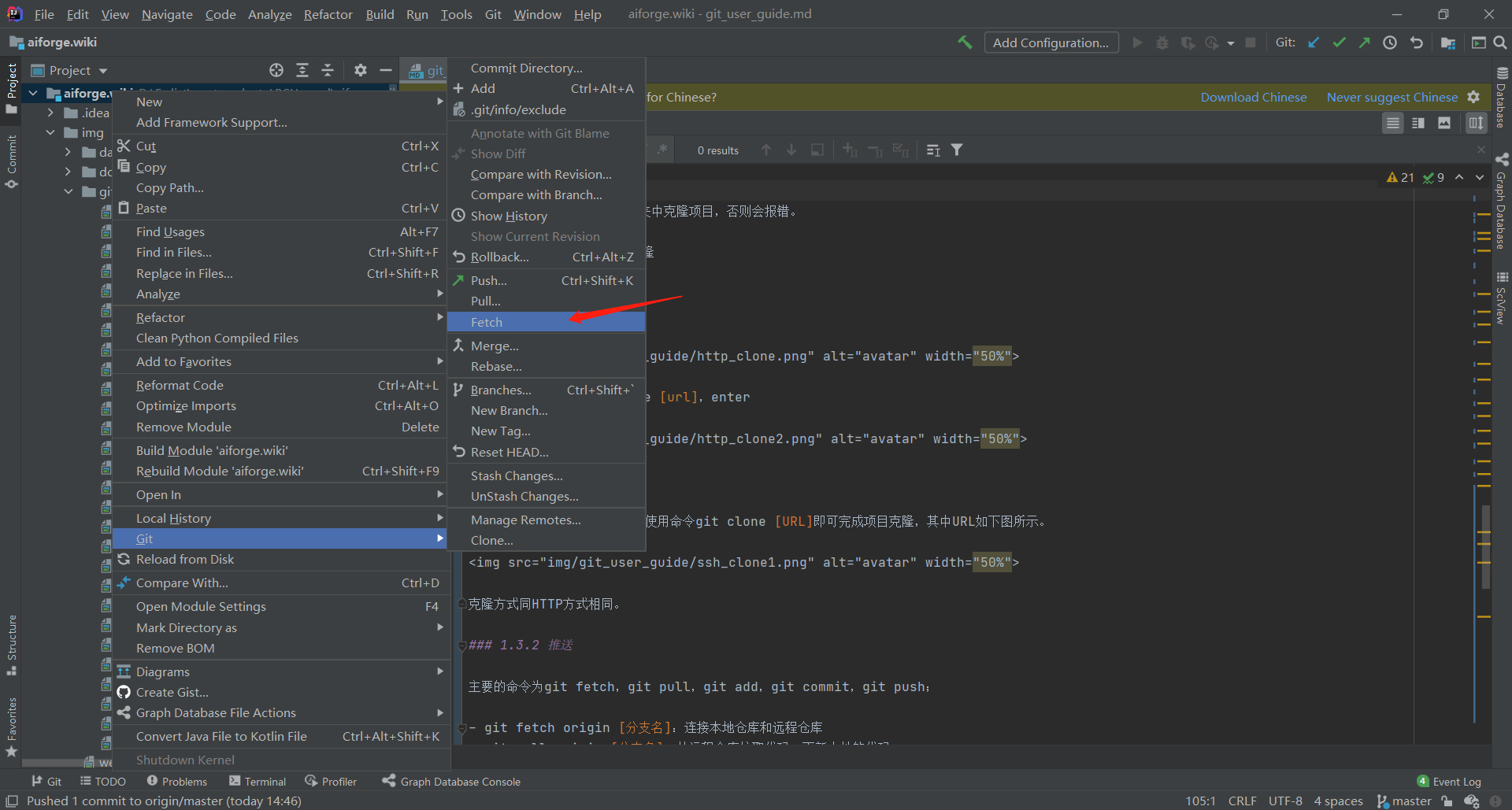Screen dimensions: 1512x810
Task: Switch to preview-only view icon
Action: point(1444,123)
